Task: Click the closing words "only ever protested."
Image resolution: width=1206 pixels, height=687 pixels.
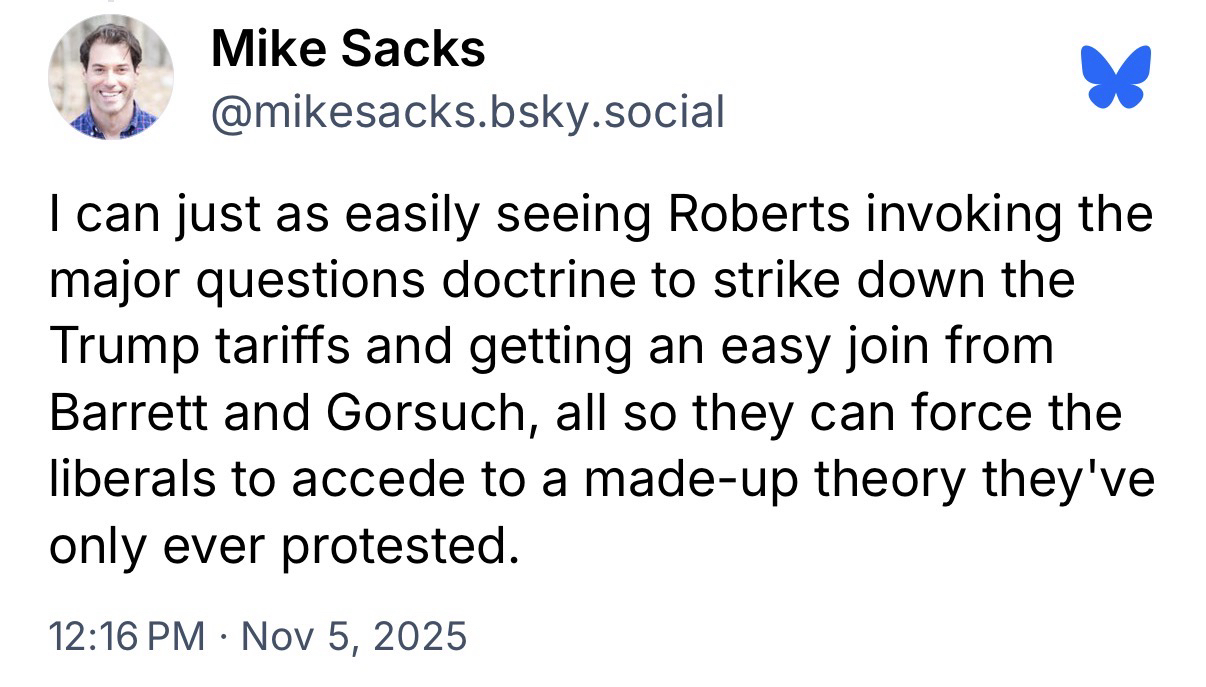Action: tap(284, 545)
